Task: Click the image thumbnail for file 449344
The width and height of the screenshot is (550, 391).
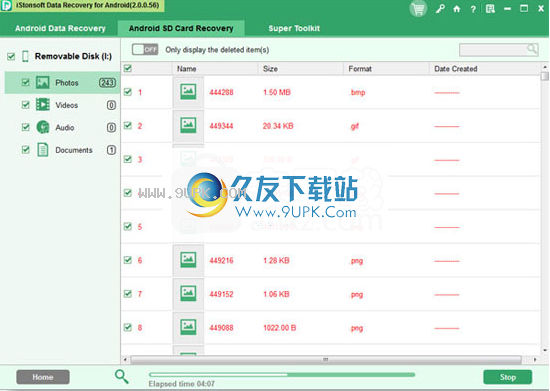Action: [x=188, y=126]
